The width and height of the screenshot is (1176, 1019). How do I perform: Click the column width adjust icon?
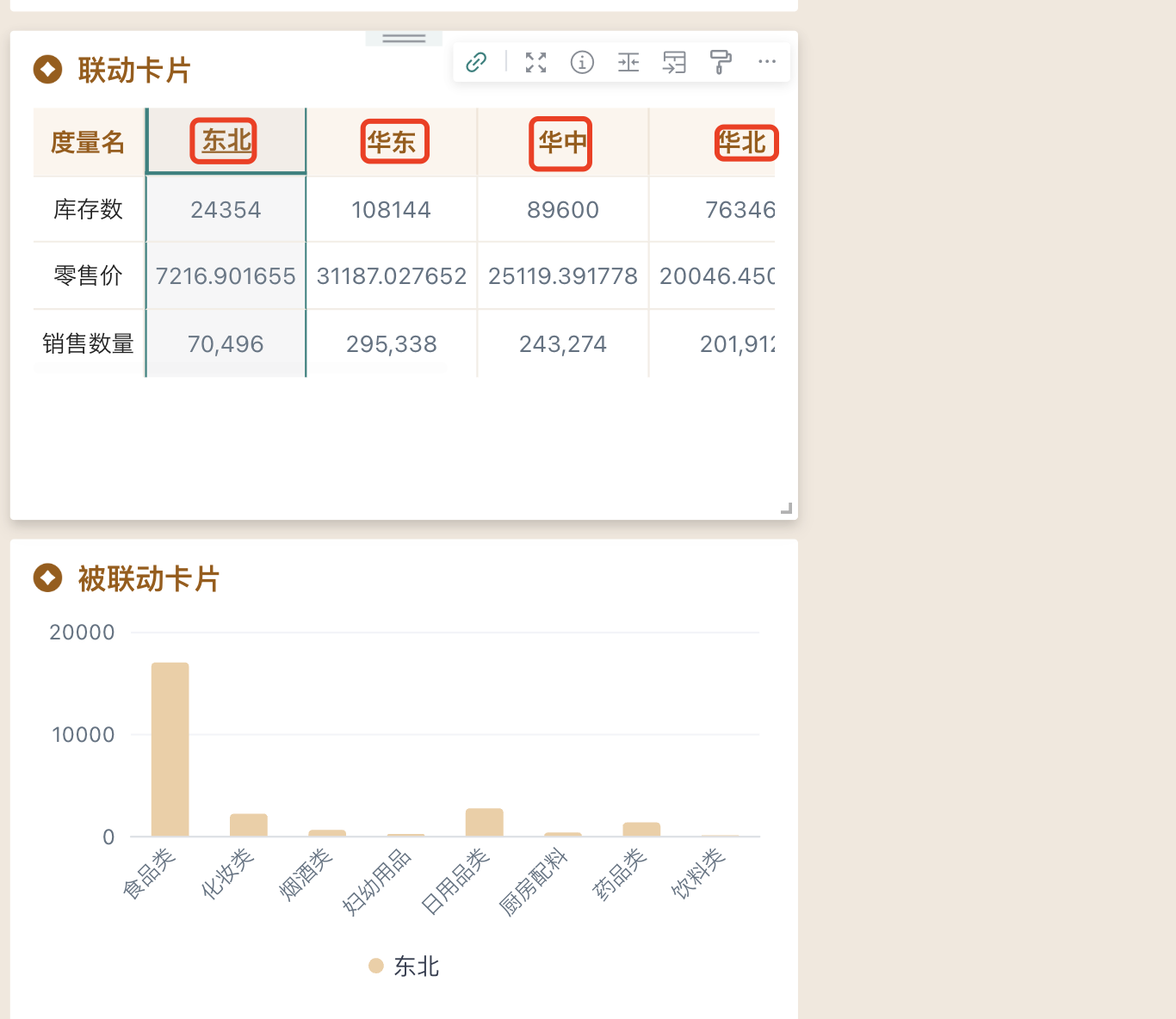[x=628, y=62]
